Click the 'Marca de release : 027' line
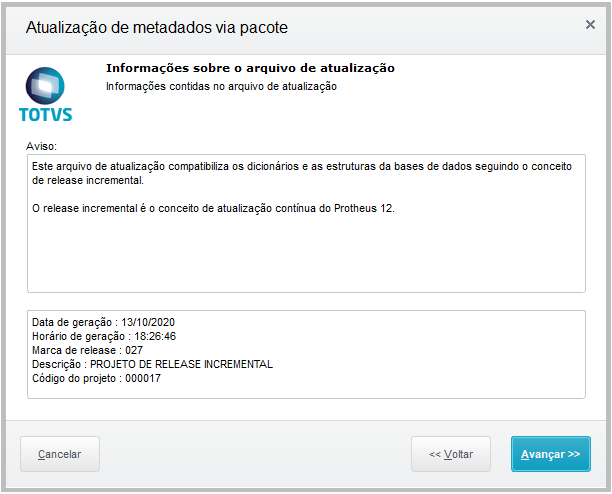Viewport: 612px width, 494px height. [87, 350]
